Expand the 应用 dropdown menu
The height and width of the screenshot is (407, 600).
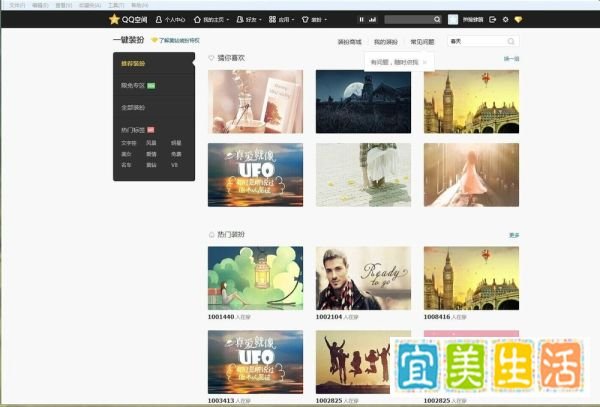click(282, 20)
